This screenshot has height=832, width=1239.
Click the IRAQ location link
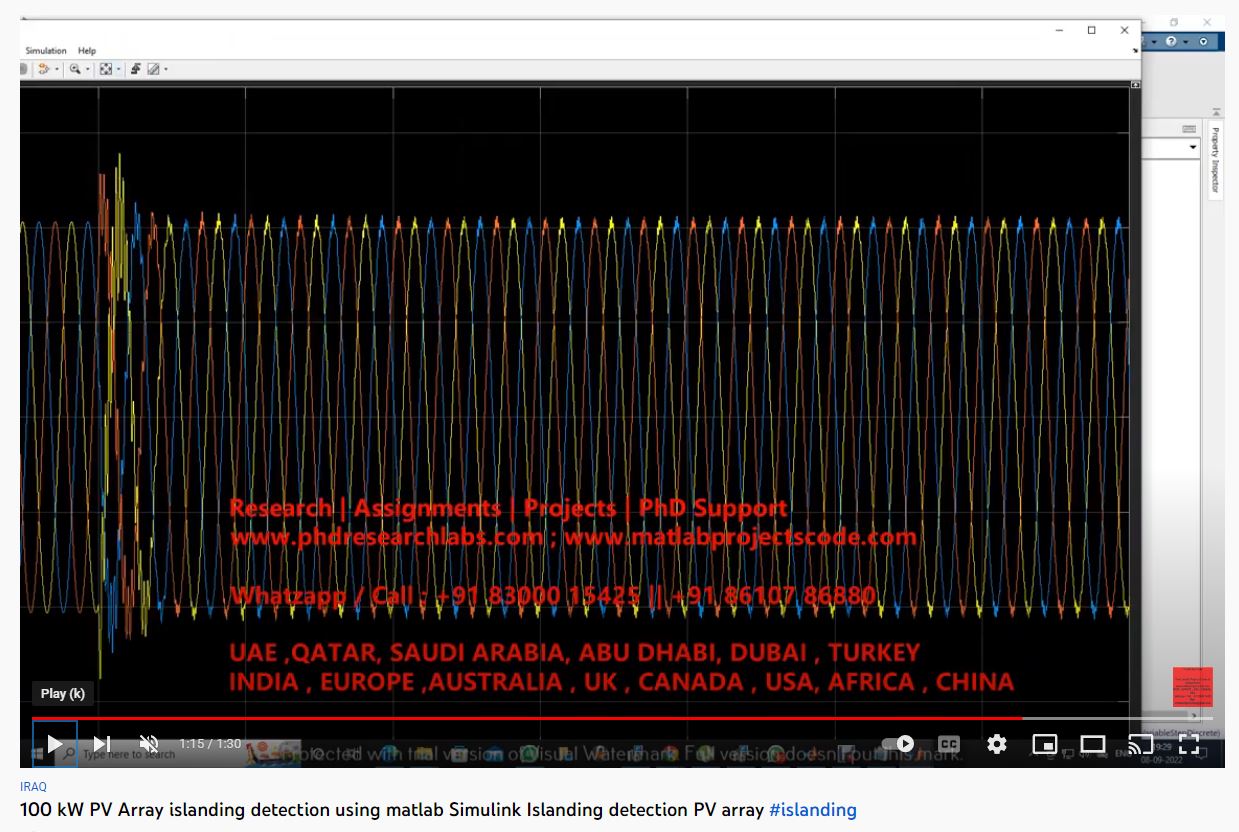33,787
